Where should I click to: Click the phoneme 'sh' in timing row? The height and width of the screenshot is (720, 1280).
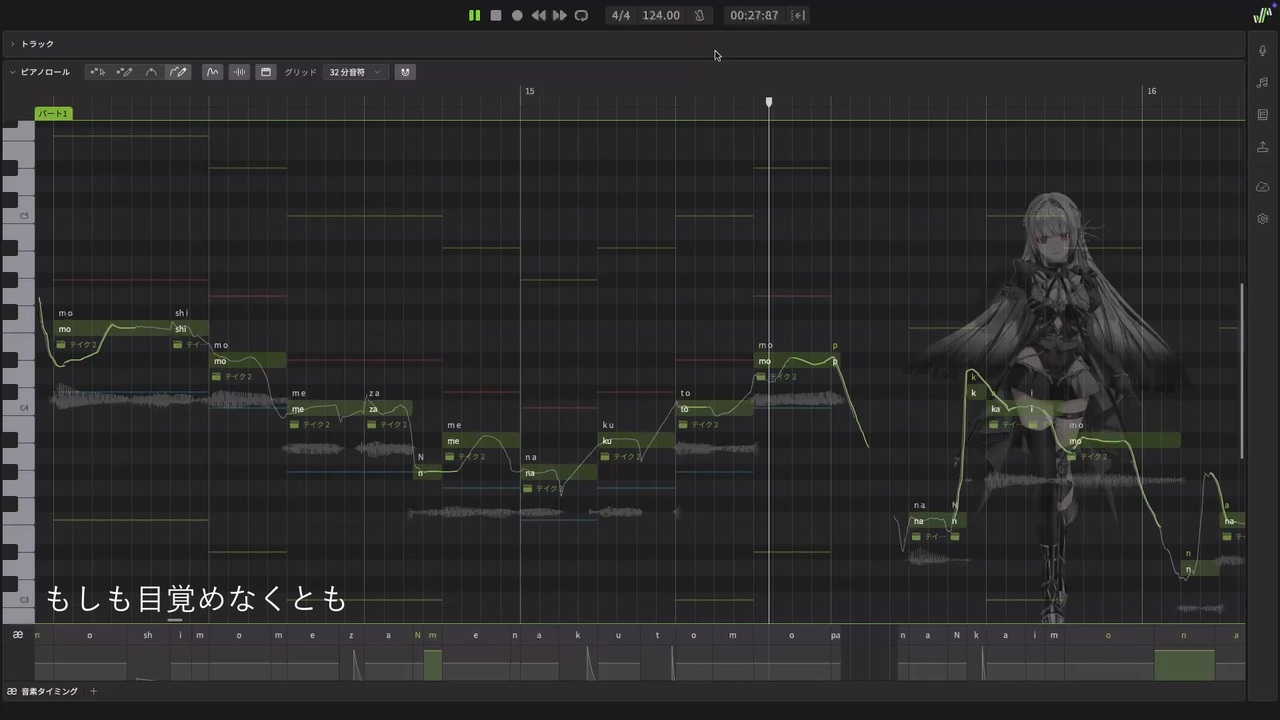148,635
